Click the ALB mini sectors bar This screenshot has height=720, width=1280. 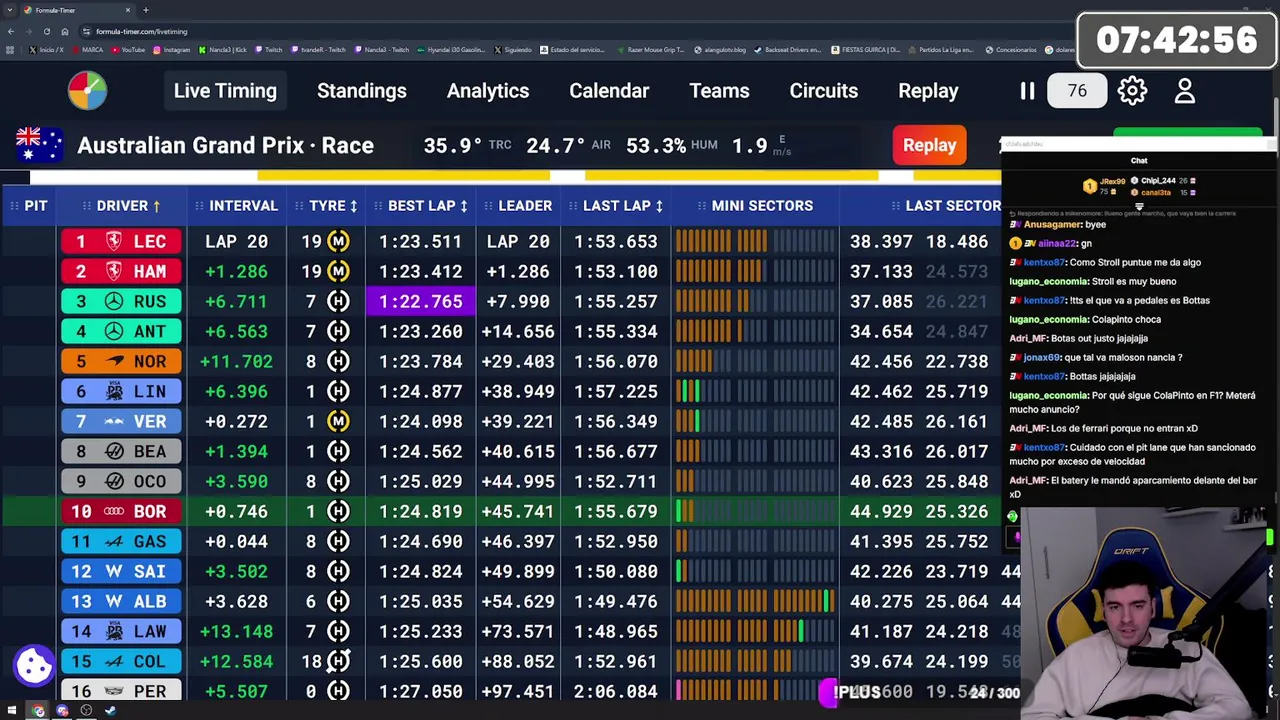[x=755, y=601]
